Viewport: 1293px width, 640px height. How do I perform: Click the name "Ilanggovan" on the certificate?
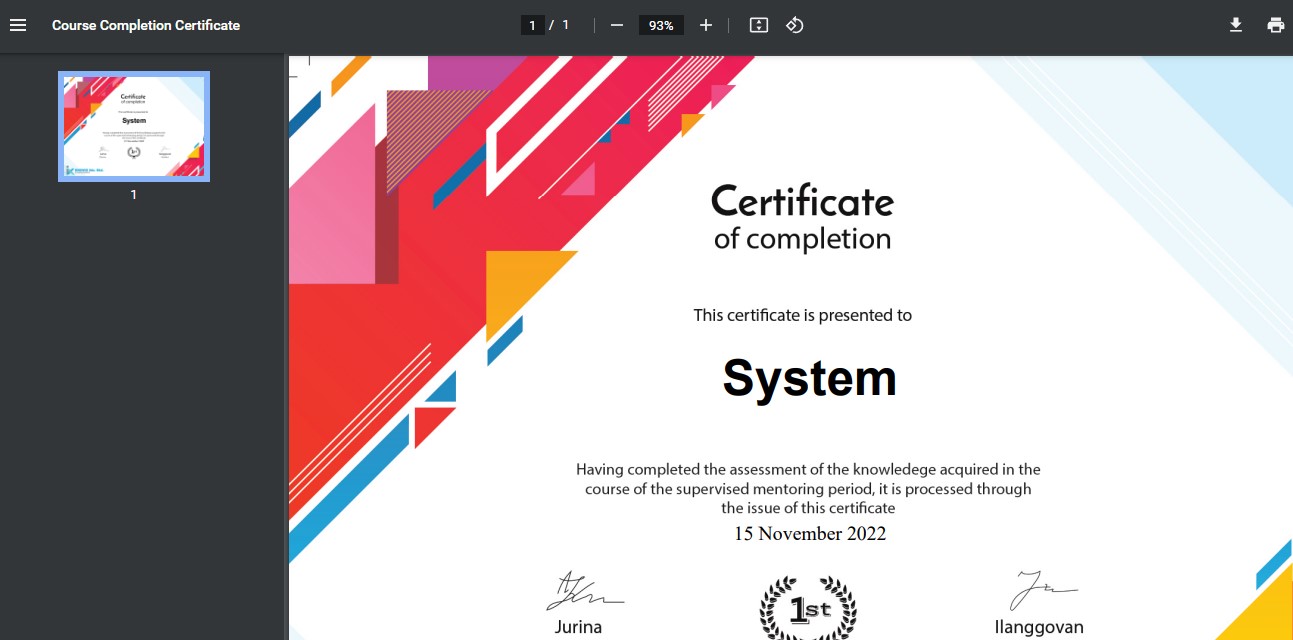(1039, 628)
